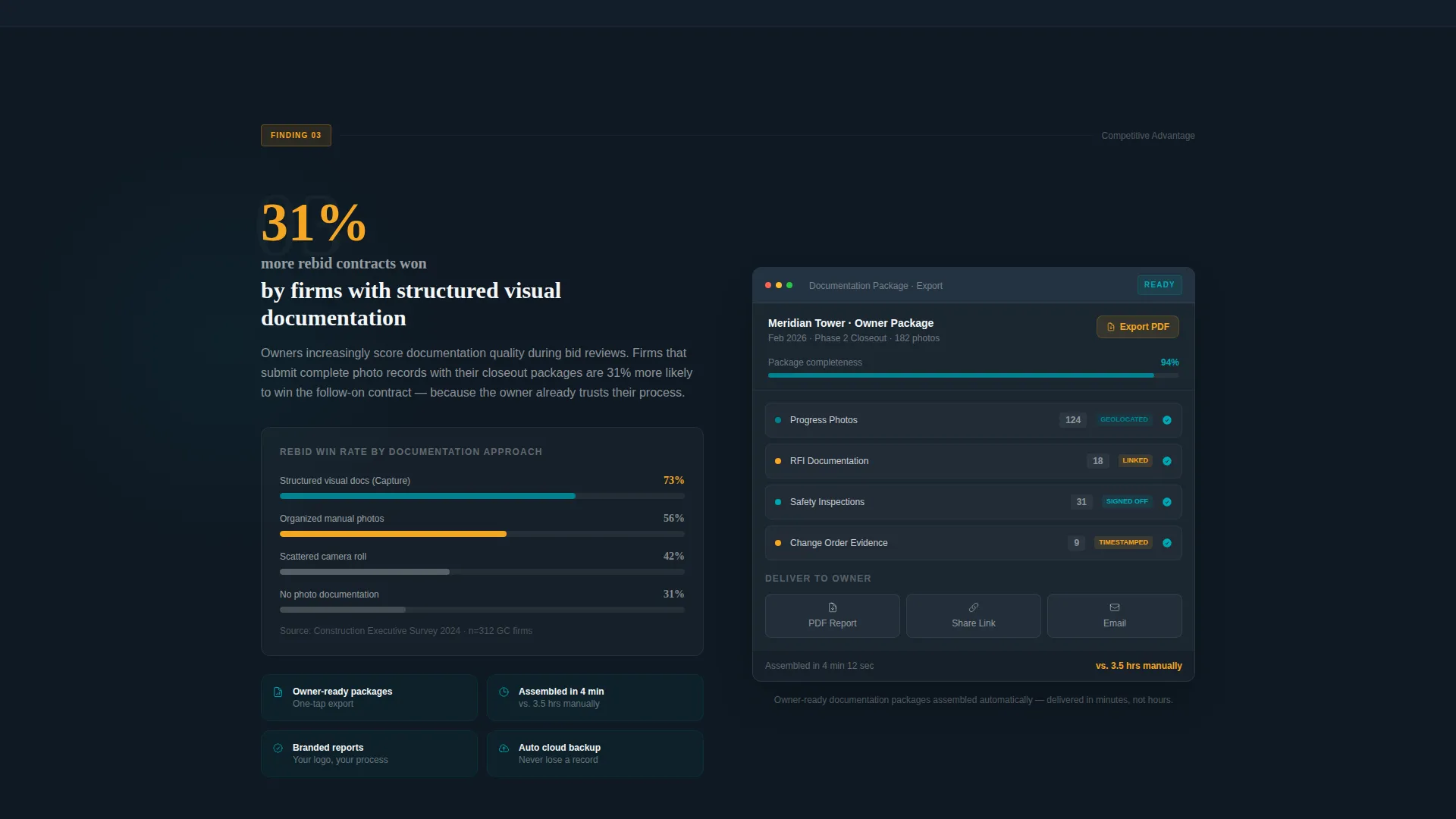This screenshot has width=1456, height=819.
Task: Click the orange dot beside RFI Documentation
Action: point(778,461)
